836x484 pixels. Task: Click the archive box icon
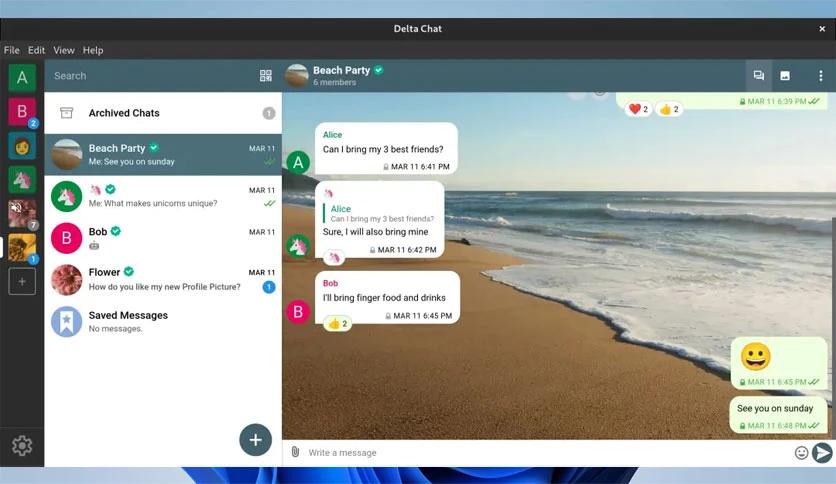coord(67,113)
